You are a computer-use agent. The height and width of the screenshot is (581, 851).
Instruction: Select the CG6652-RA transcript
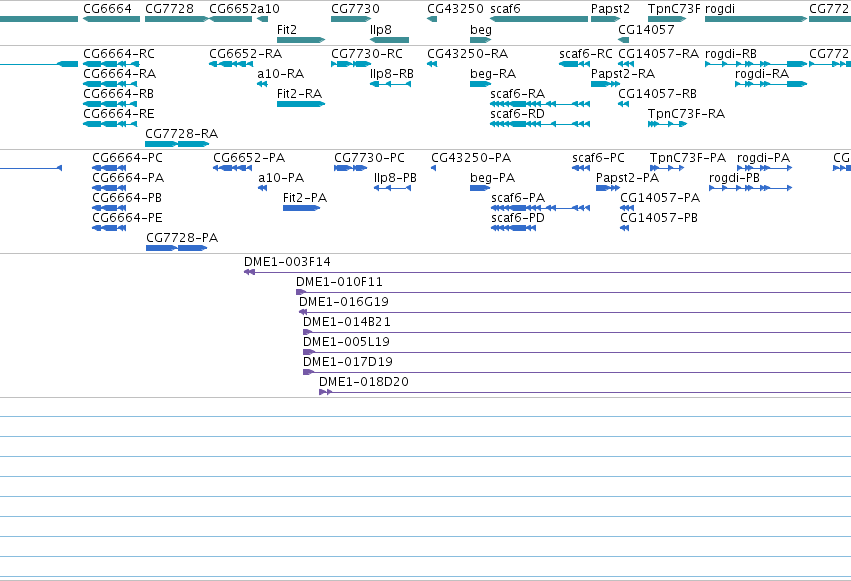tap(231, 64)
